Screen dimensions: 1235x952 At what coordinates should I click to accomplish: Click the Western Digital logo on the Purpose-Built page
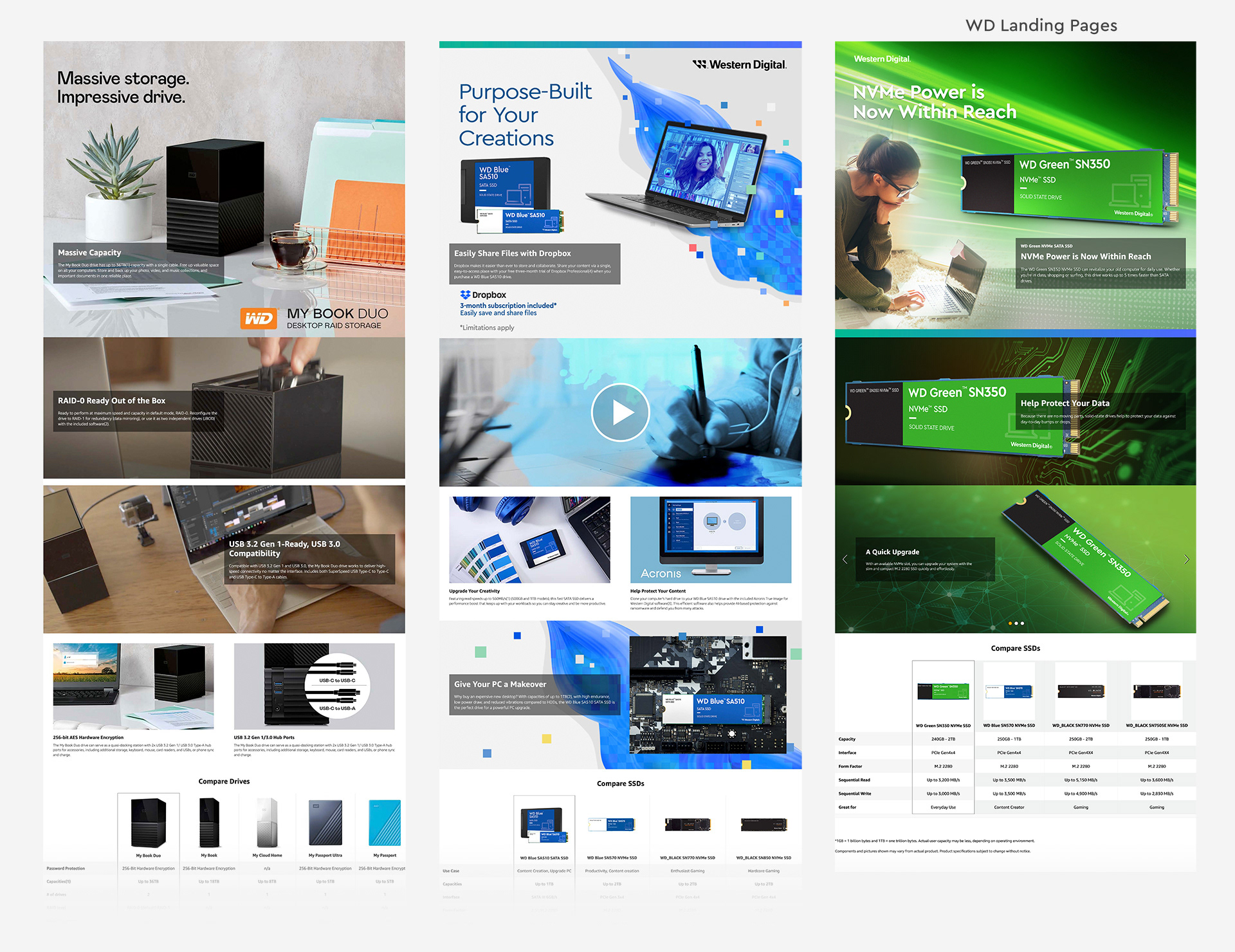(x=739, y=64)
